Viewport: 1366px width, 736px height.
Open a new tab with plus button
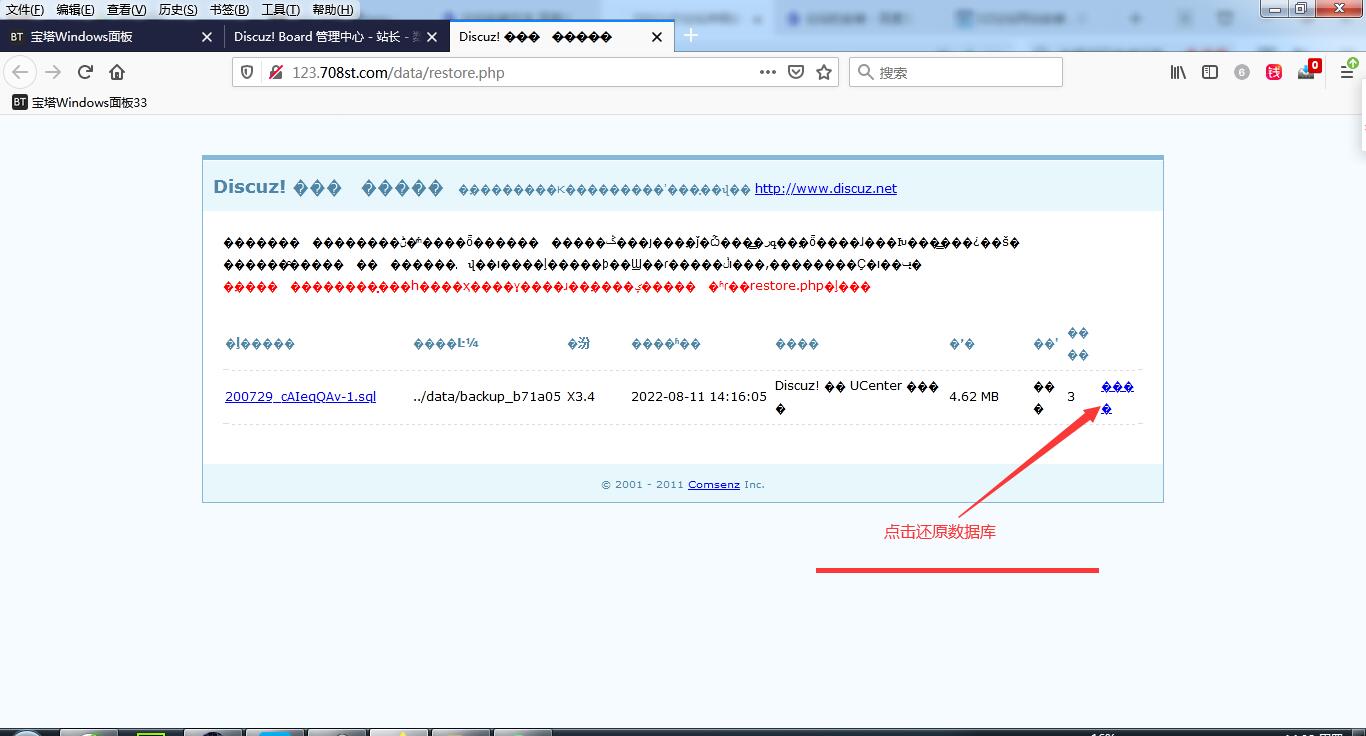coord(690,36)
